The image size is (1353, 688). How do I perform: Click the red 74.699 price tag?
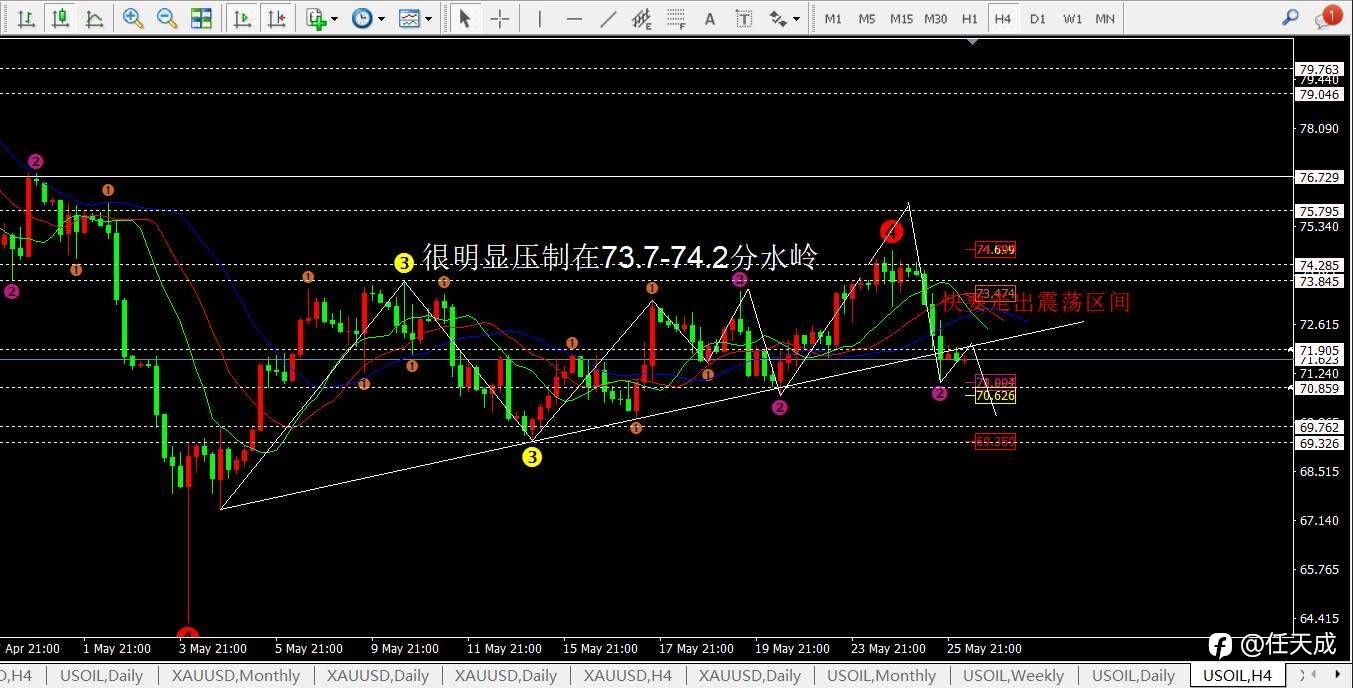tap(995, 249)
